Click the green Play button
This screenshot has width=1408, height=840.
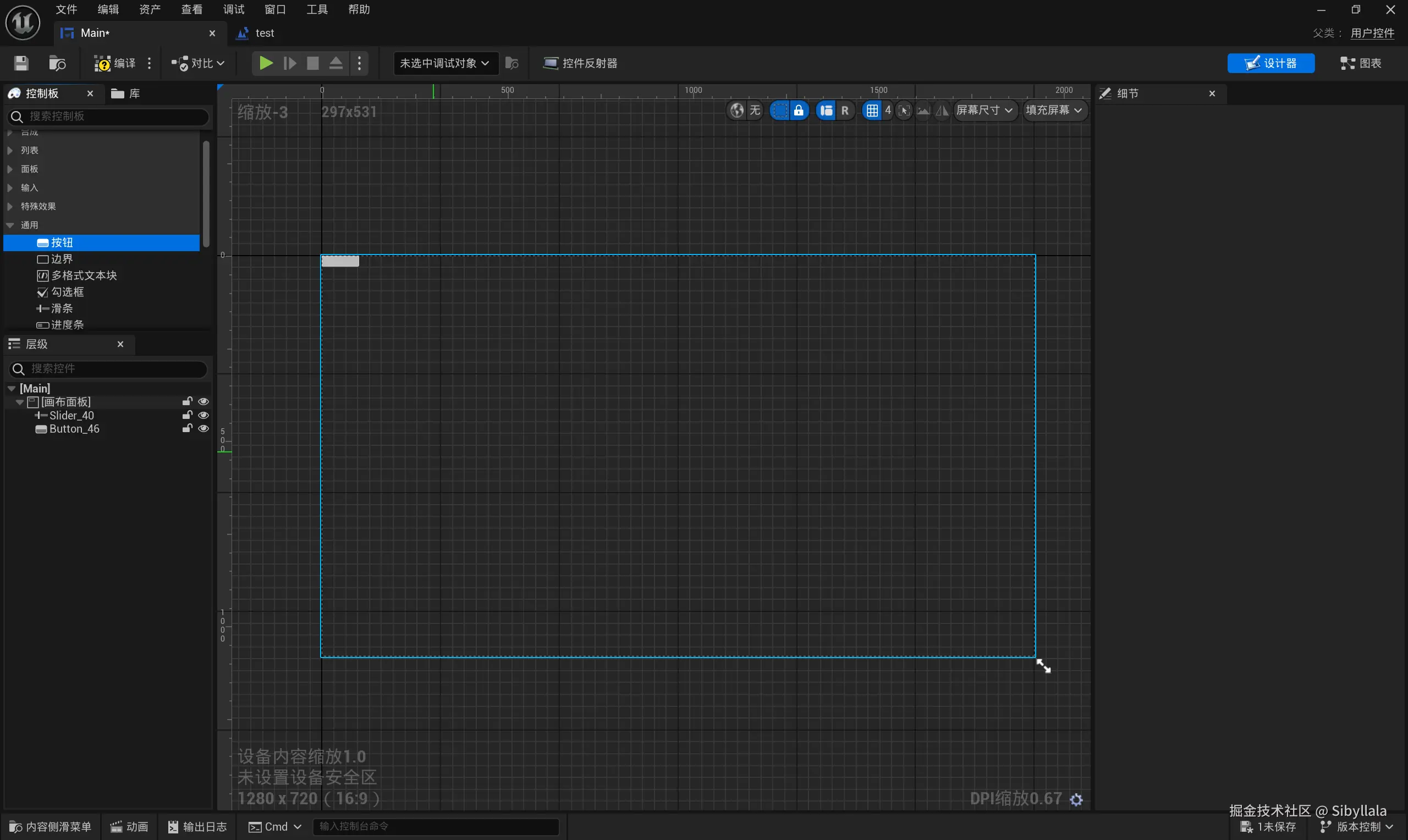pyautogui.click(x=265, y=63)
